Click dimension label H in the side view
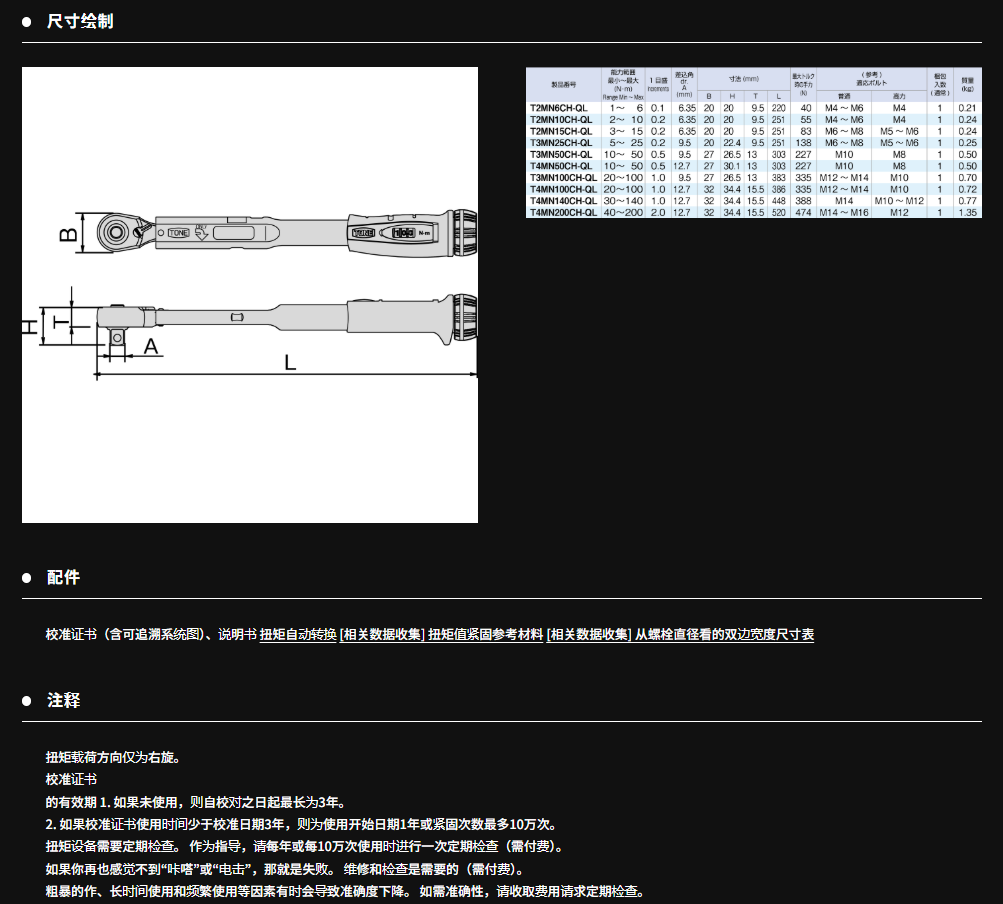 tap(30, 325)
